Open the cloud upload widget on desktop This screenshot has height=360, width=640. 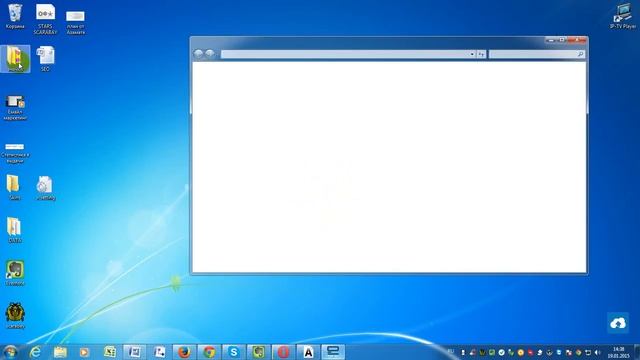point(618,323)
